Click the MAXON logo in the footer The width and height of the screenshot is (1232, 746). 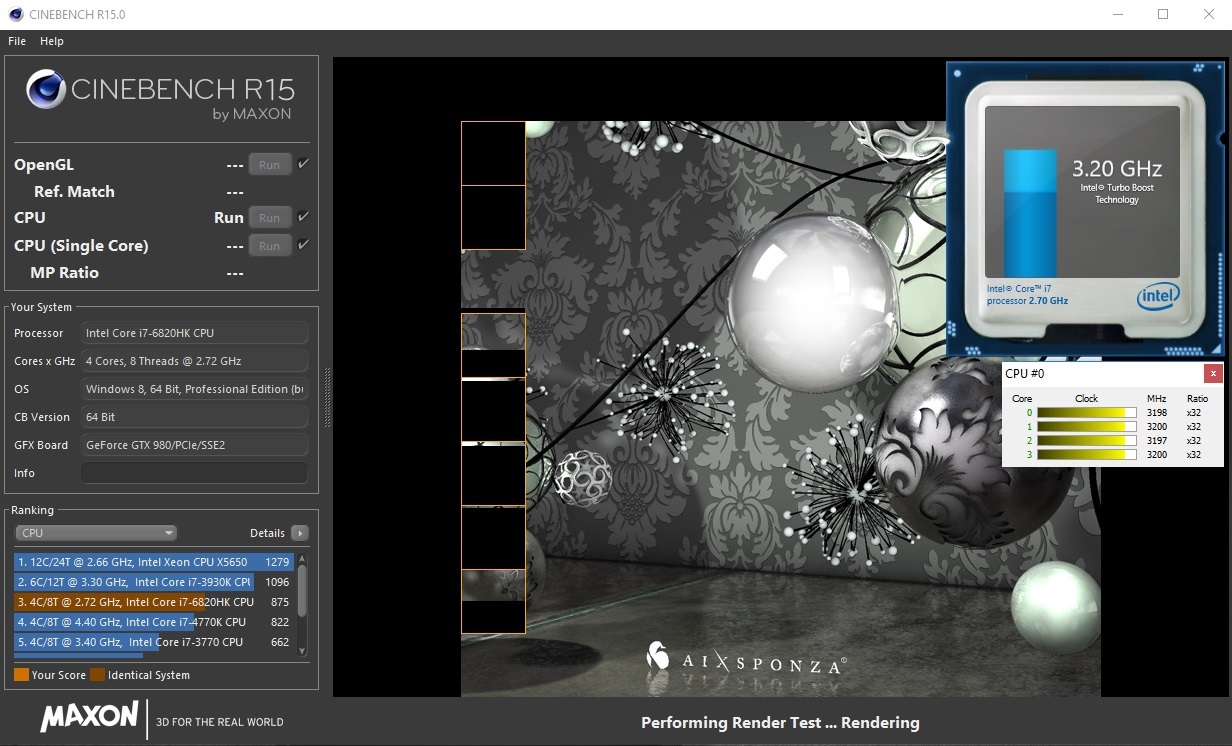coord(89,716)
